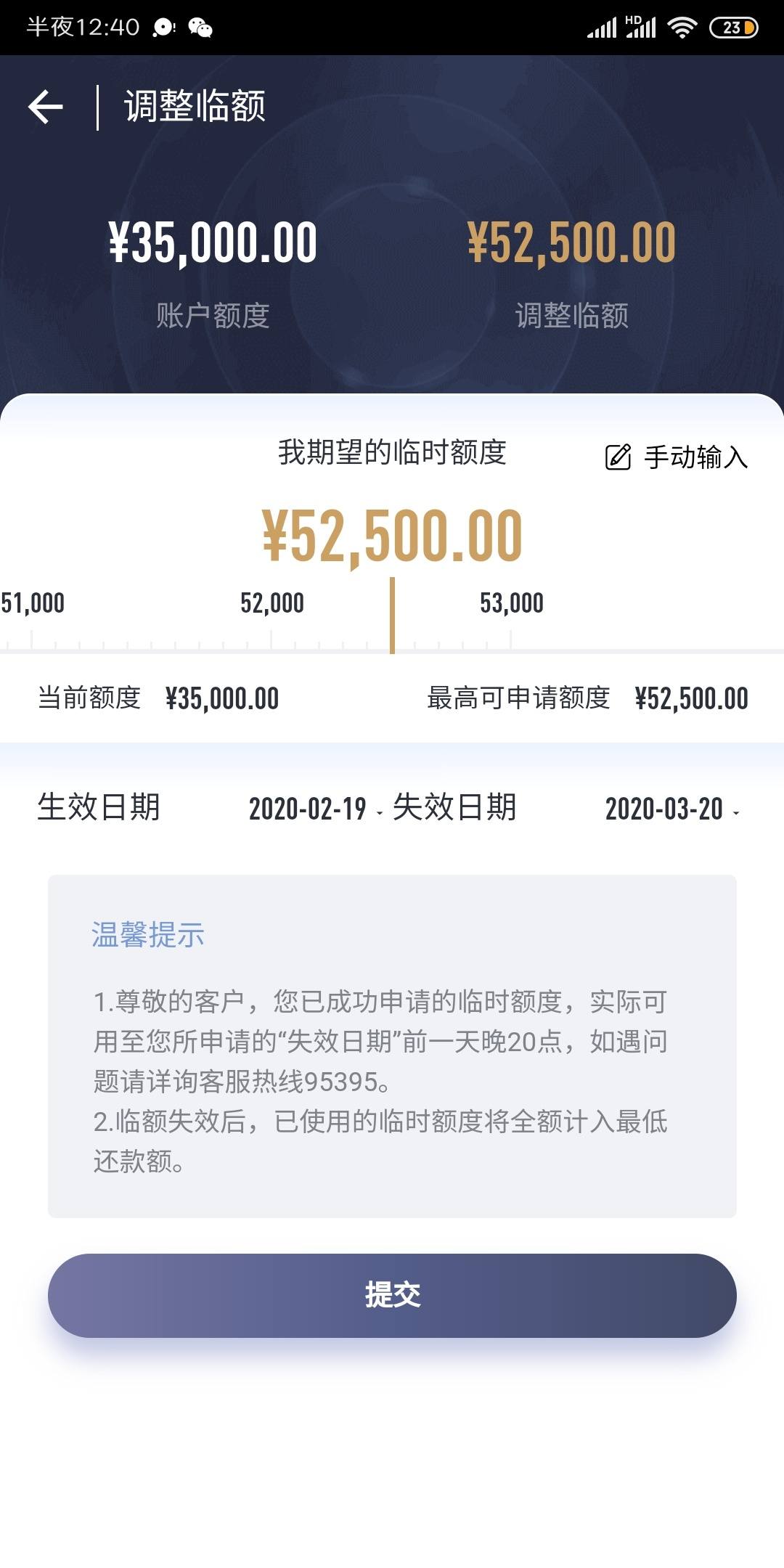Tap the mobile signal strength icon
The image size is (784, 1568).
pyautogui.click(x=602, y=28)
